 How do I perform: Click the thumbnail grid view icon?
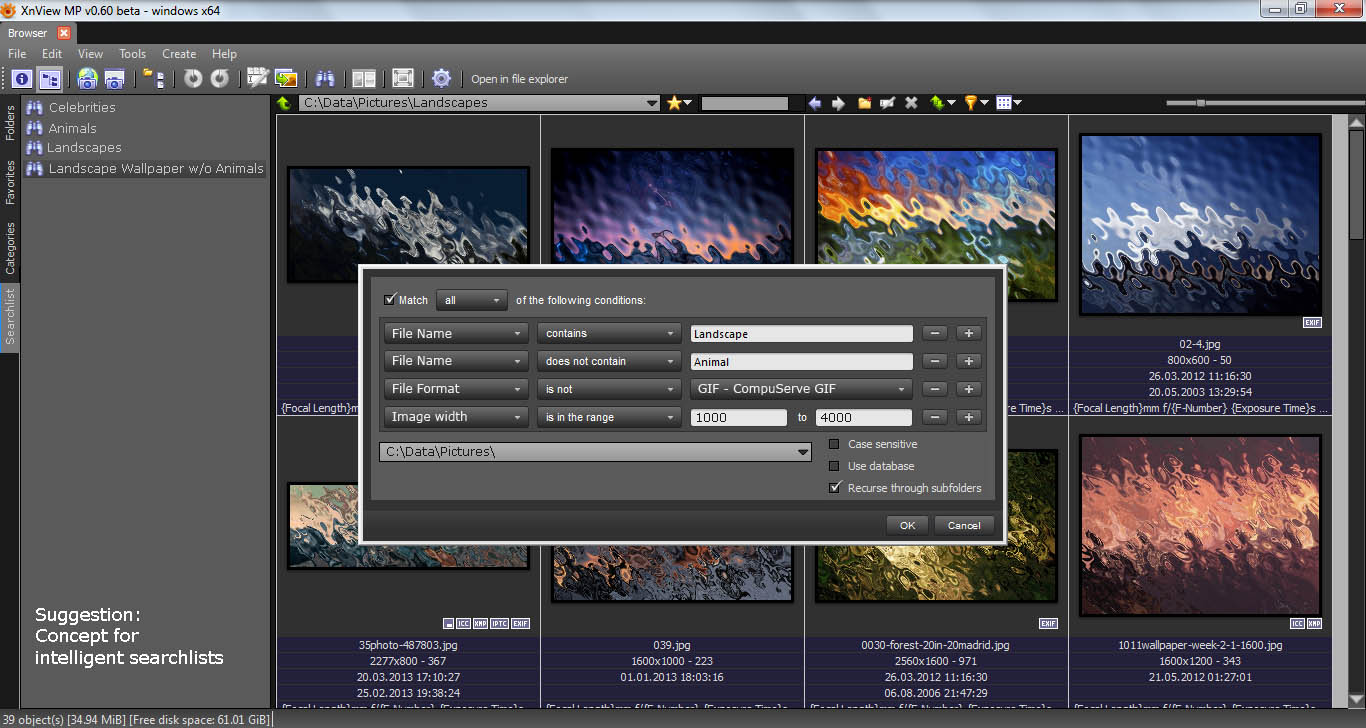[1004, 103]
